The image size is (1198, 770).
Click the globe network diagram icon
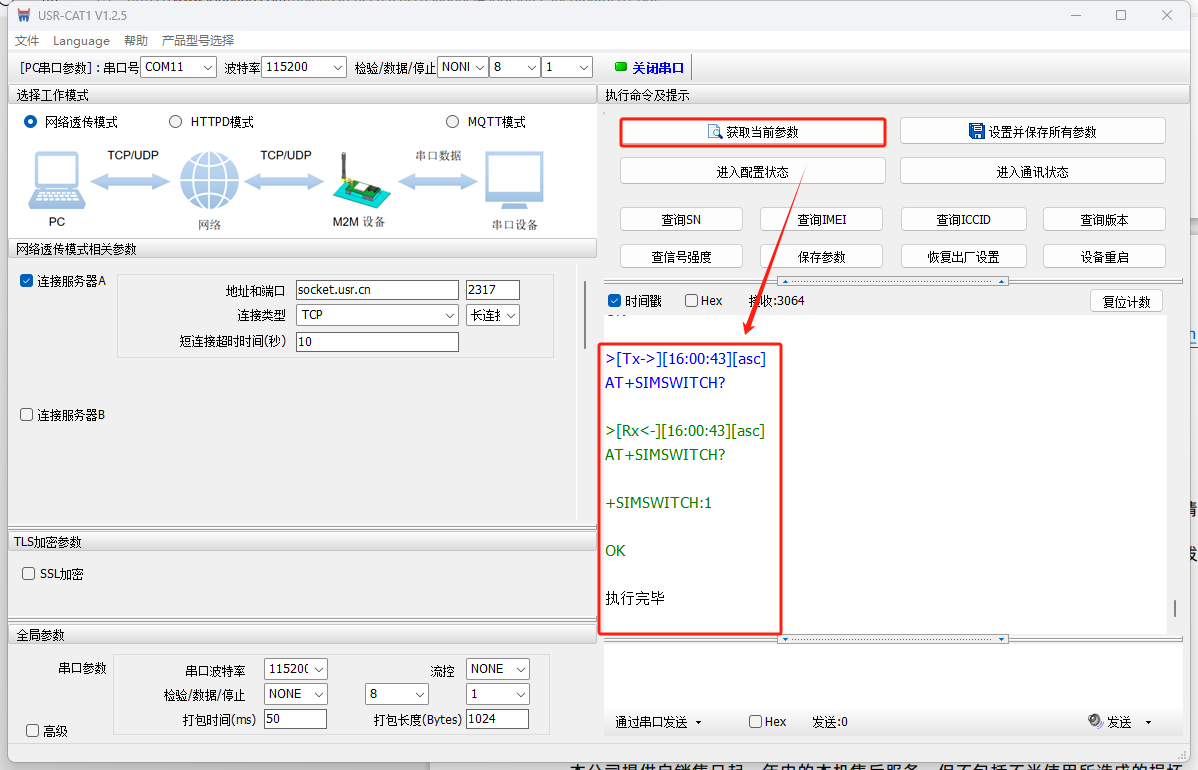tap(209, 181)
